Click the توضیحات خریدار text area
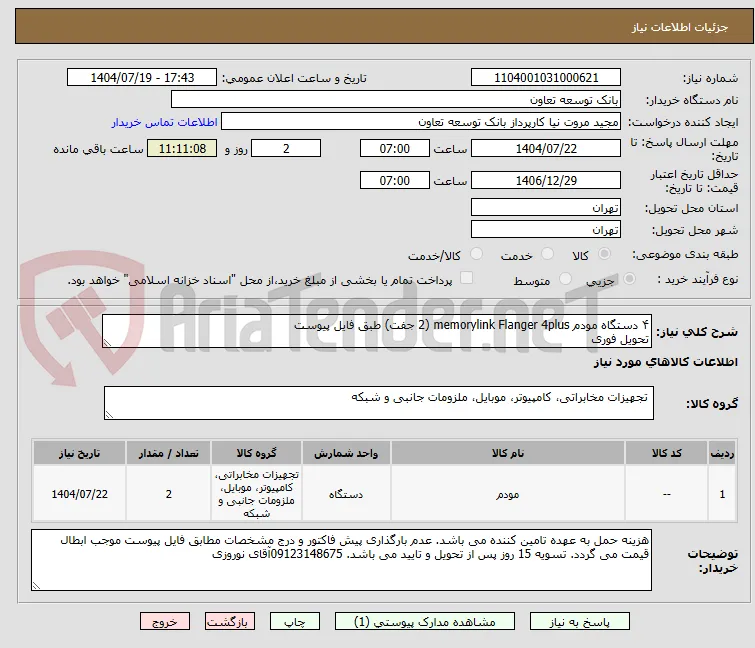755x648 pixels. tap(341, 560)
